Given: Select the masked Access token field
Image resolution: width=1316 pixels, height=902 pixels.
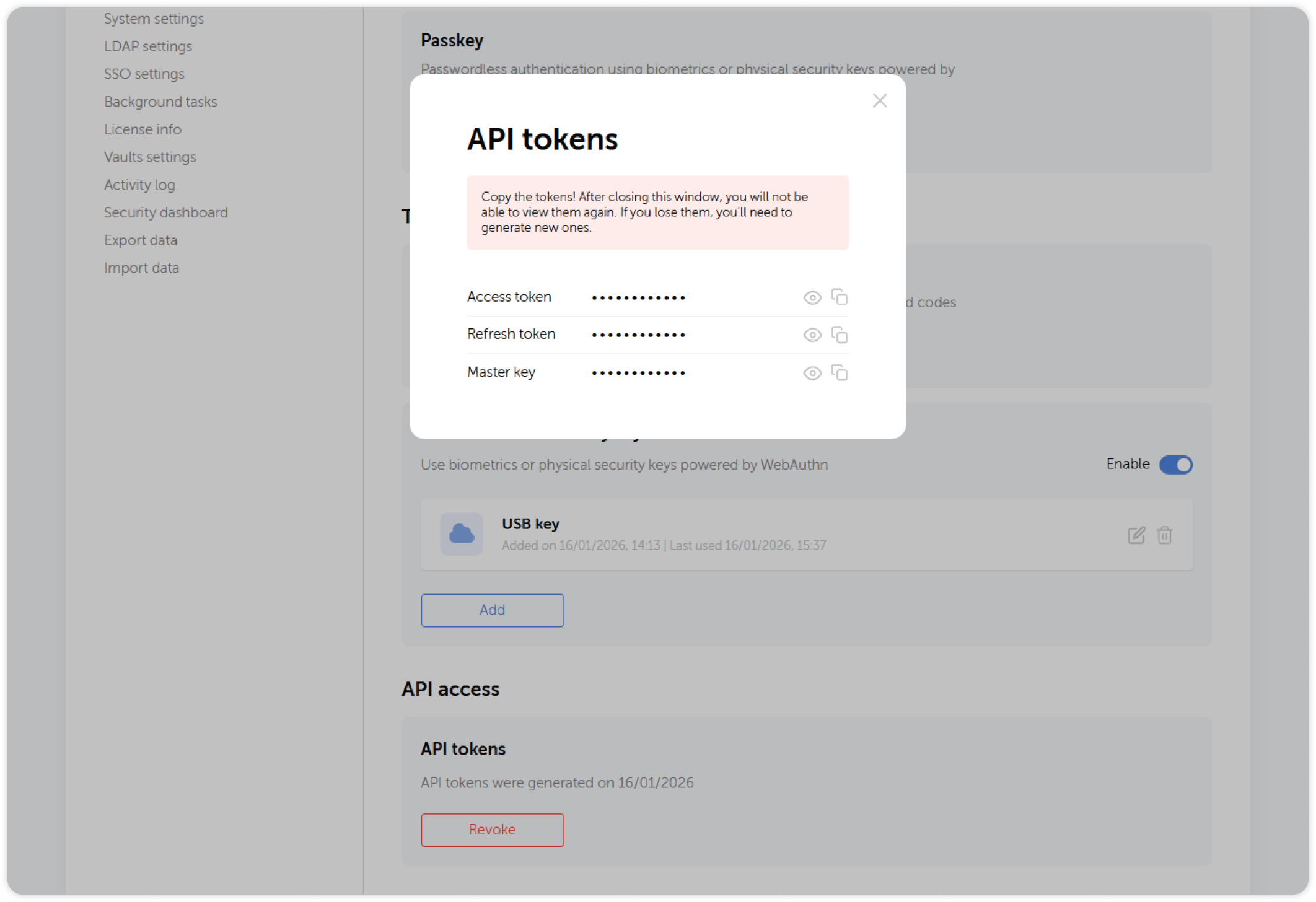Looking at the screenshot, I should [638, 297].
